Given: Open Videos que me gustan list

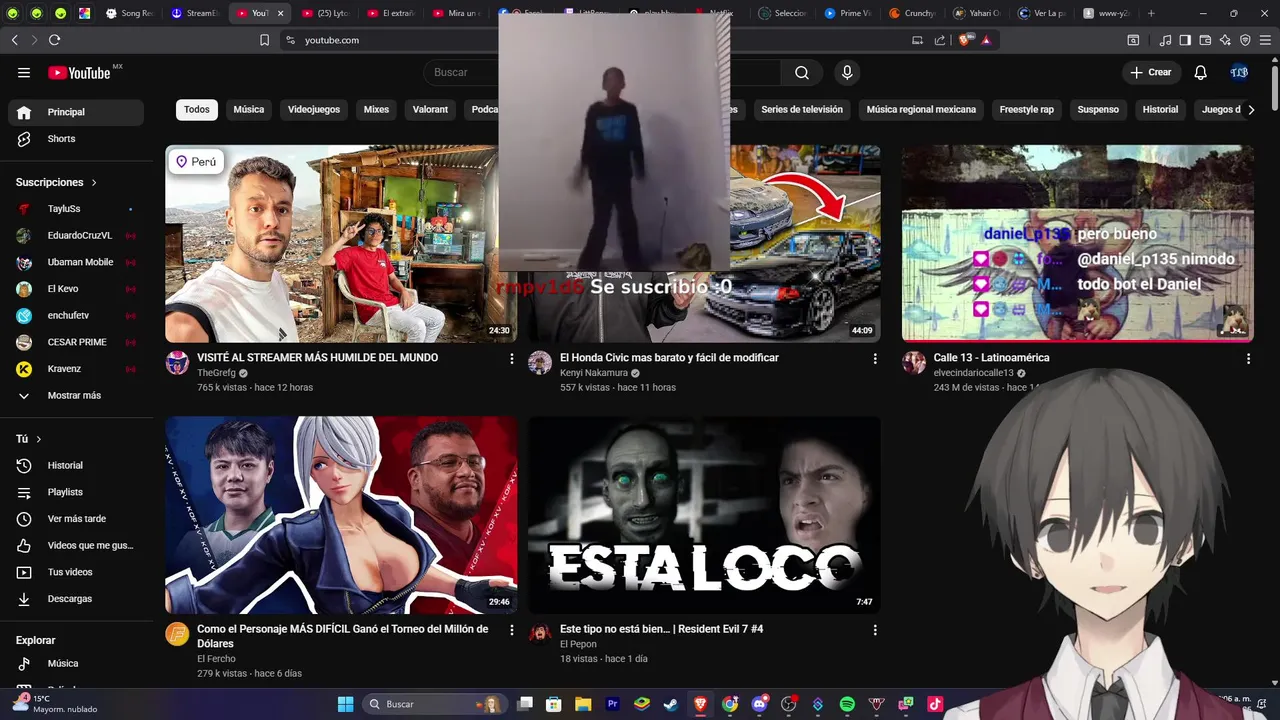Looking at the screenshot, I should coord(76,545).
